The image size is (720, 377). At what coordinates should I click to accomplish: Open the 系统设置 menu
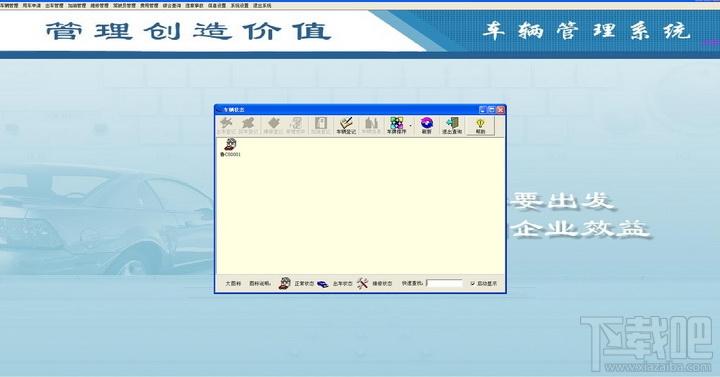coord(239,6)
